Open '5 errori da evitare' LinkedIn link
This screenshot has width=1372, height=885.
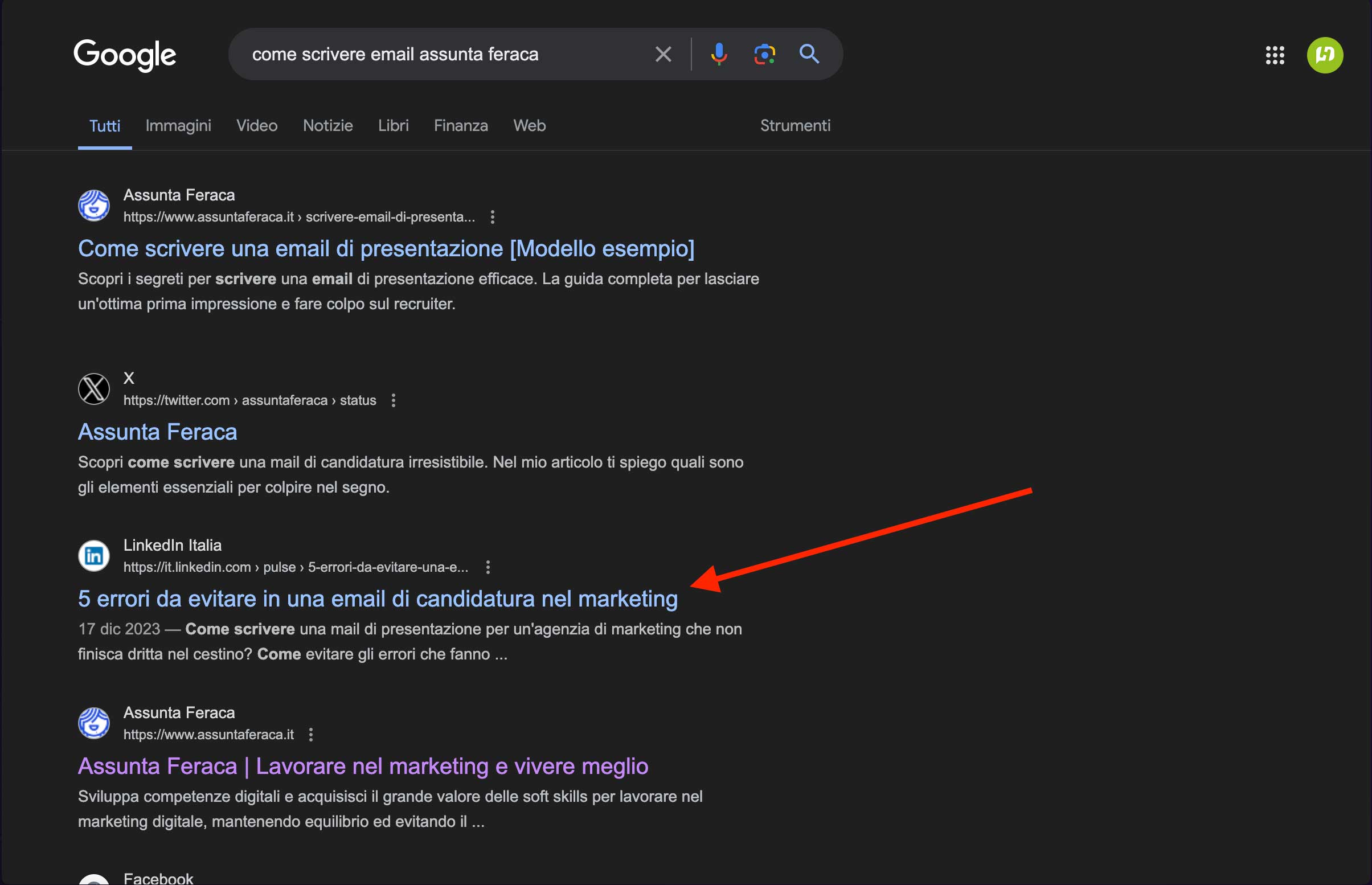coord(378,599)
